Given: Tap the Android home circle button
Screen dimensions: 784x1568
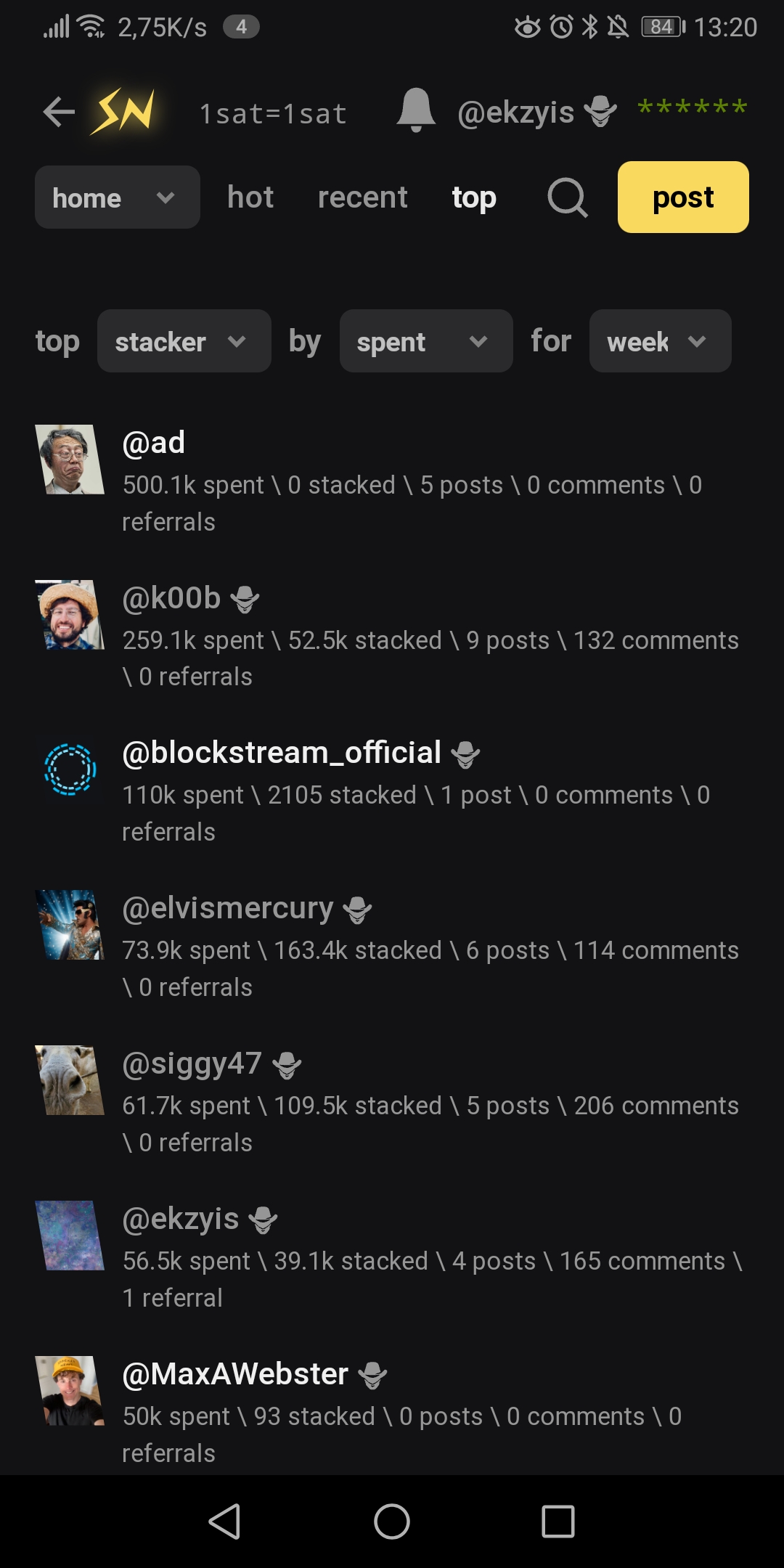Looking at the screenshot, I should (392, 1521).
